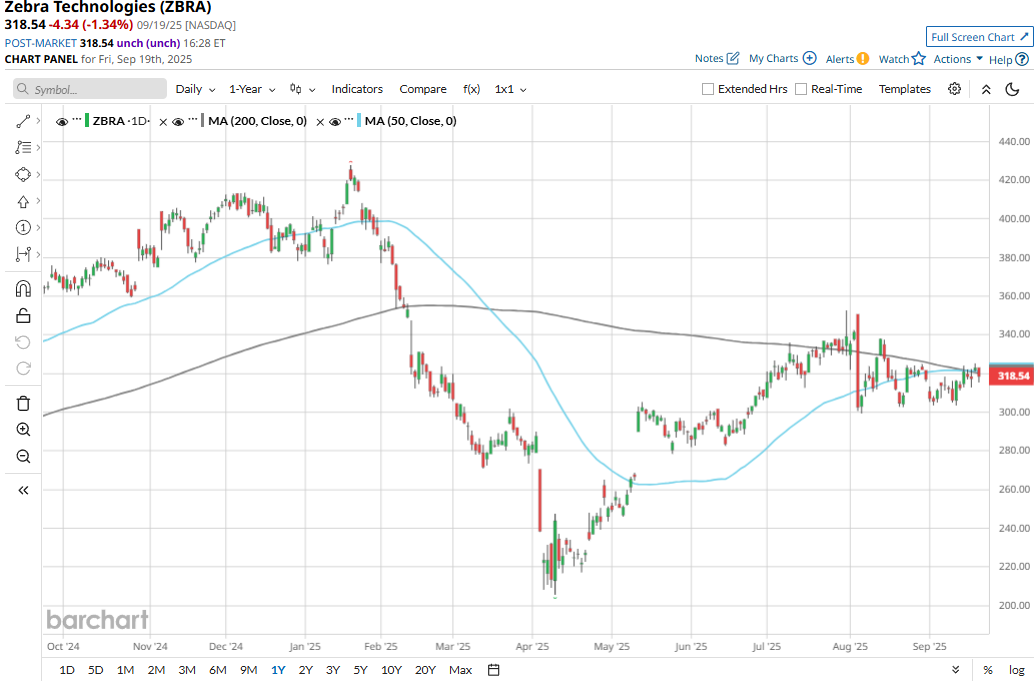Select the Fibonacci retracement tool in sidebar

[23, 147]
